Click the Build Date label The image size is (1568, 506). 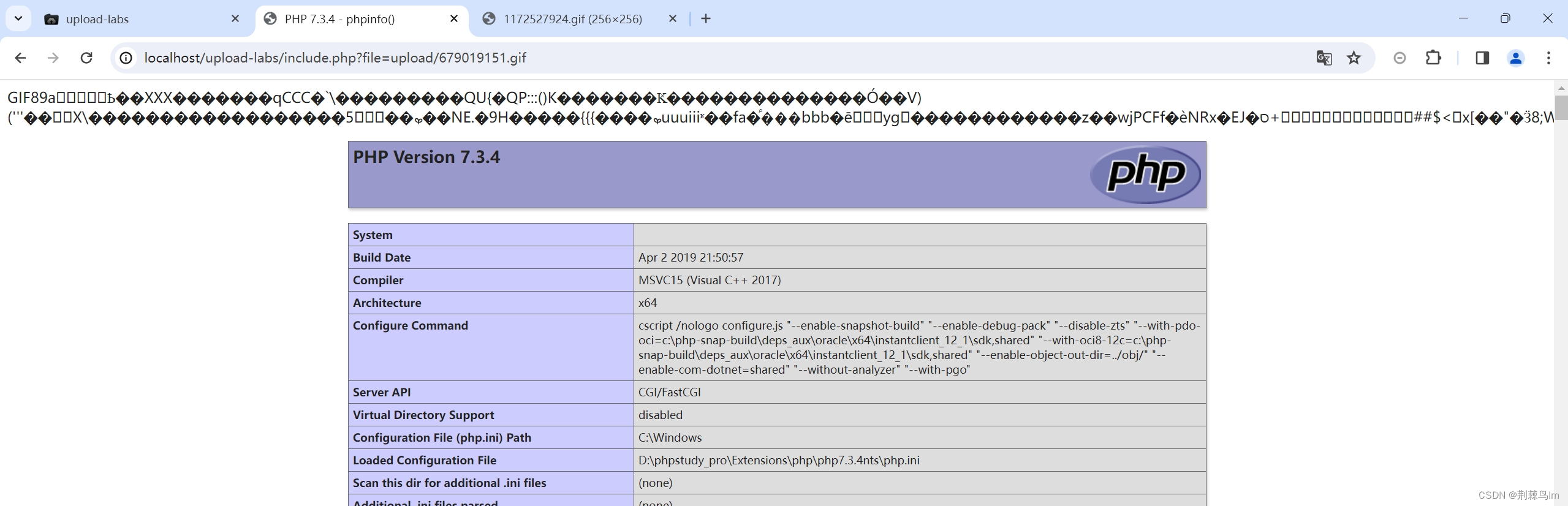[x=382, y=257]
